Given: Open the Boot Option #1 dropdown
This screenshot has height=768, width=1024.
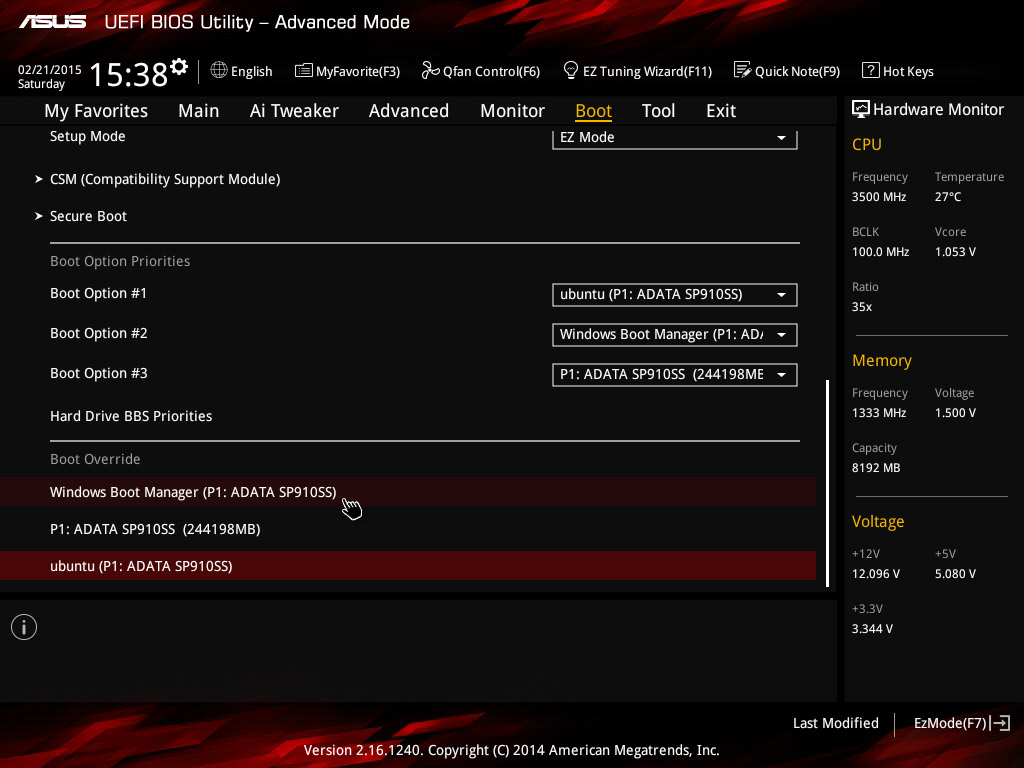Looking at the screenshot, I should tap(675, 295).
